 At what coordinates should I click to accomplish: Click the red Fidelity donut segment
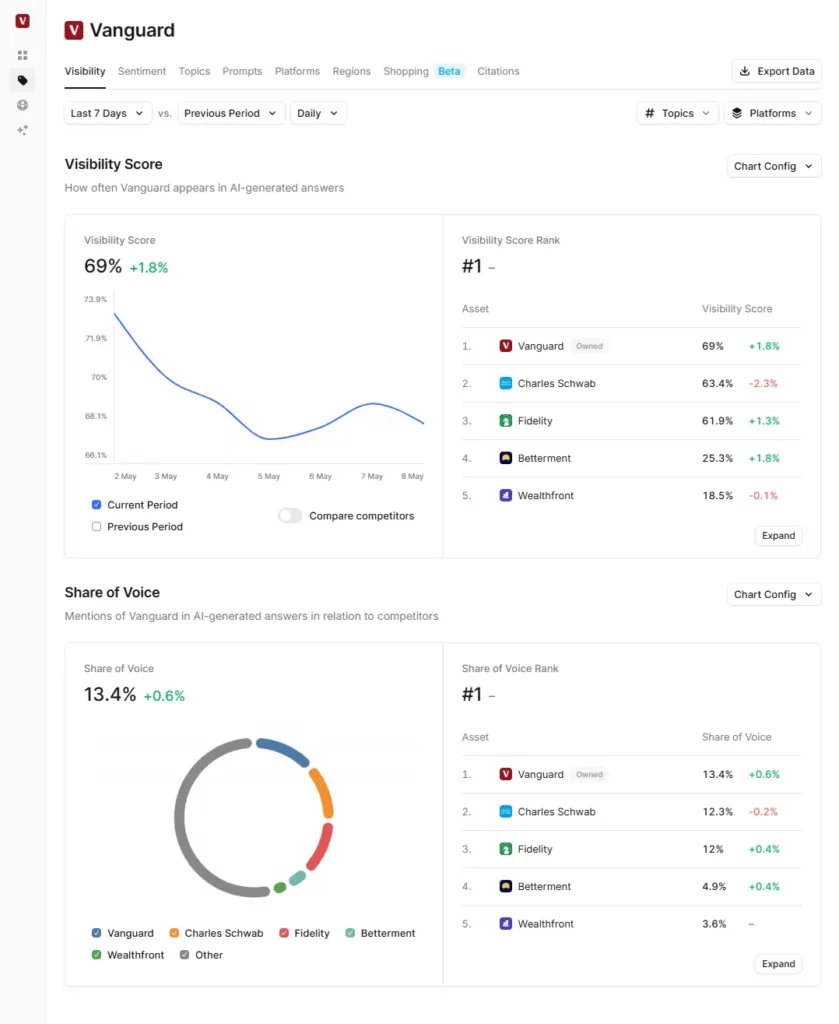coord(322,848)
